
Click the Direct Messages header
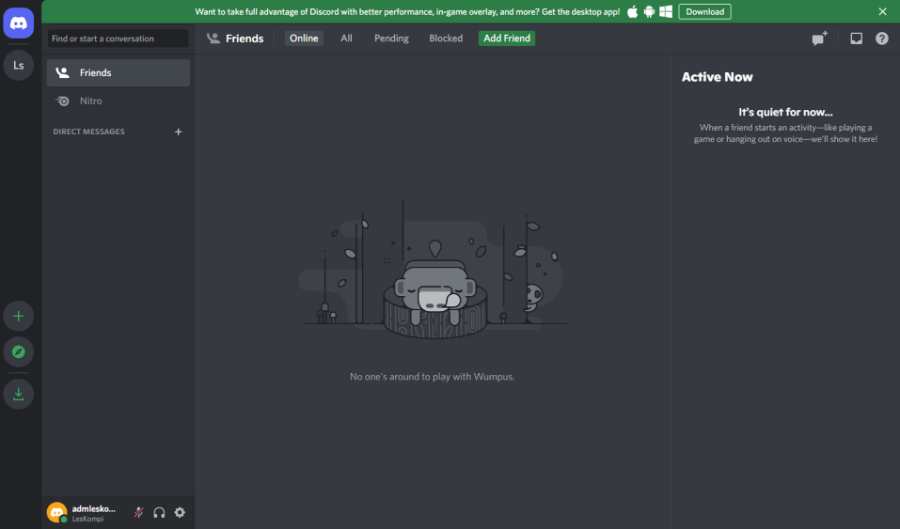[89, 132]
